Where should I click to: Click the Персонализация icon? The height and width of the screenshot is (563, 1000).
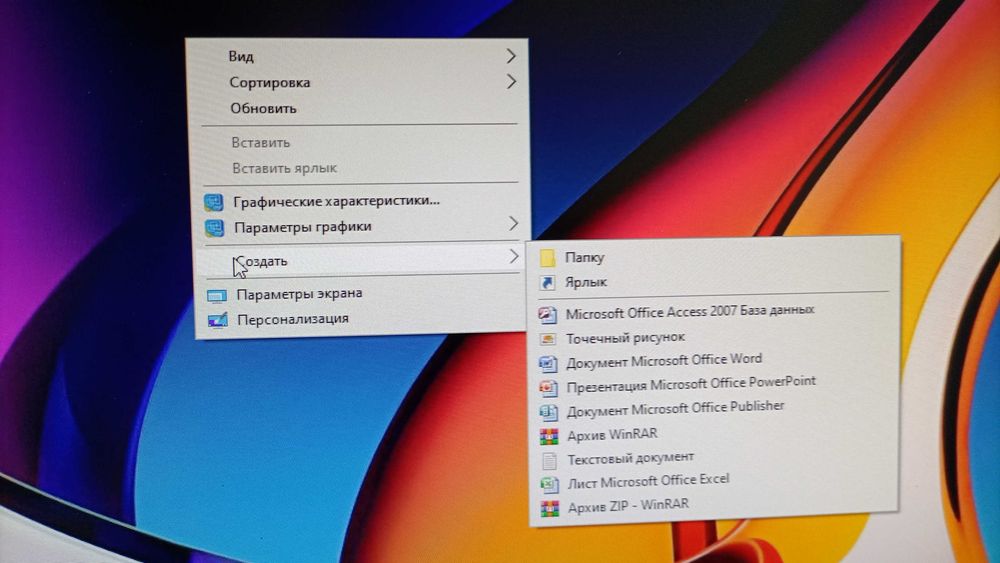click(x=217, y=320)
